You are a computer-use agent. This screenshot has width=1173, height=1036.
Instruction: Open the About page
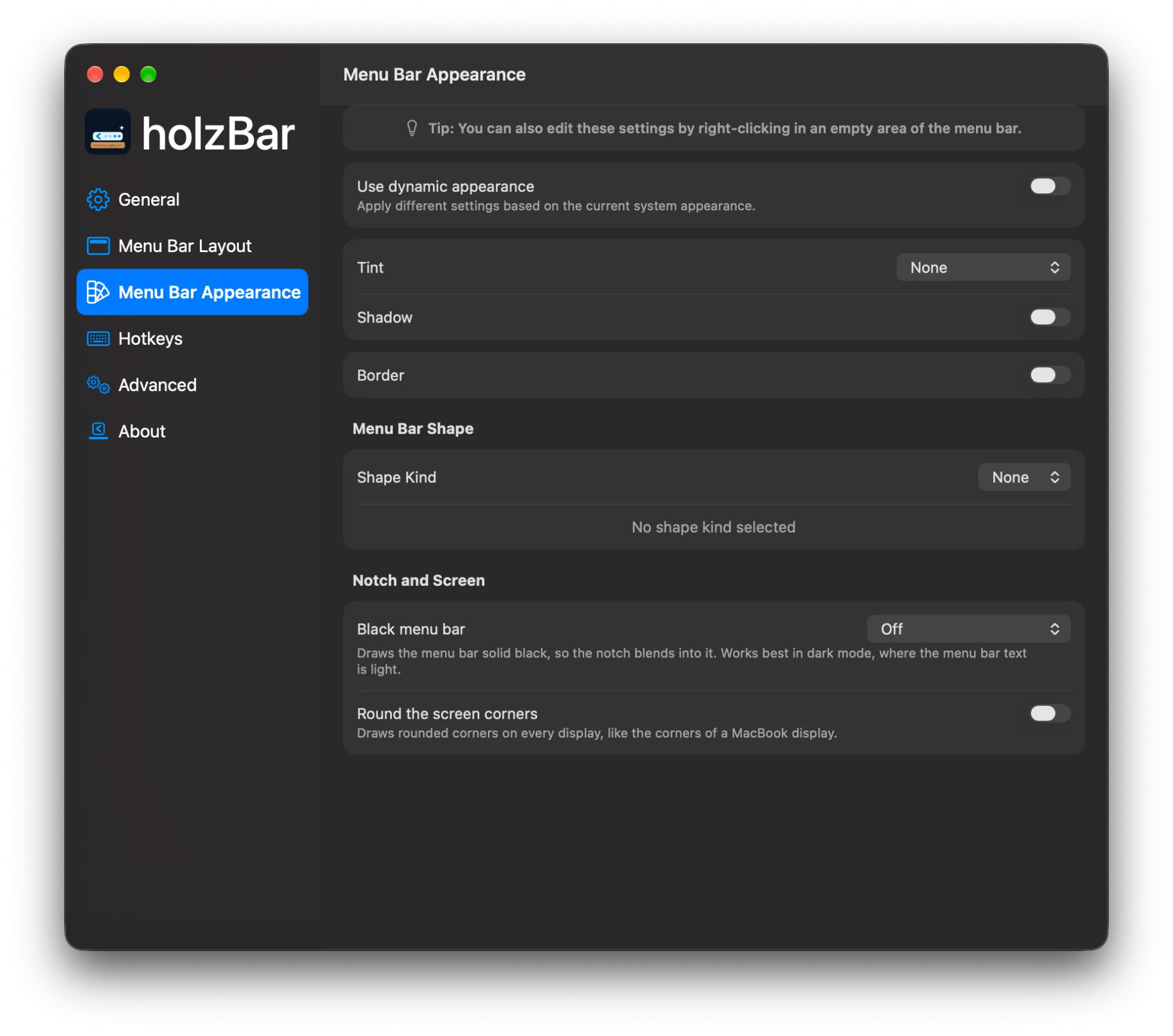[192, 432]
